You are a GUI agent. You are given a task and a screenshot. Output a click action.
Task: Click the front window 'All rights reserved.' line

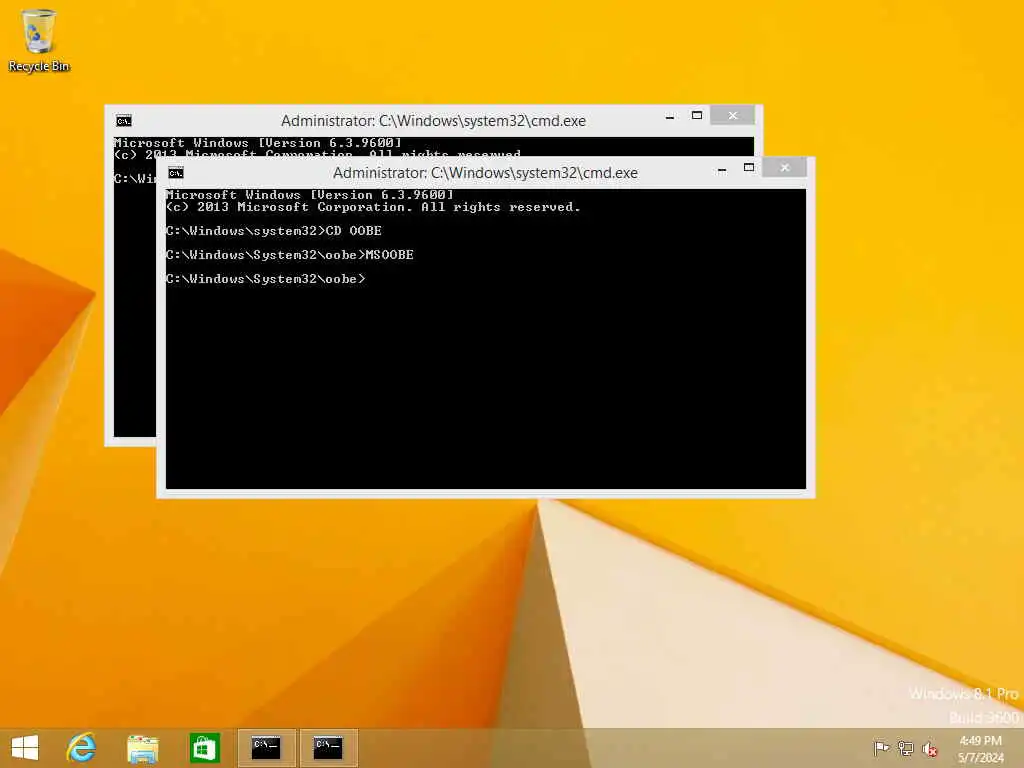point(373,207)
